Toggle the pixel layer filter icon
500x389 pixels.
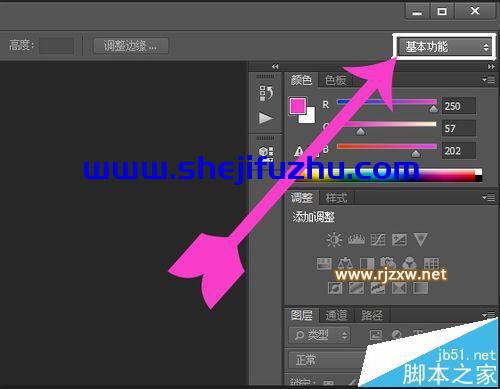coord(376,334)
